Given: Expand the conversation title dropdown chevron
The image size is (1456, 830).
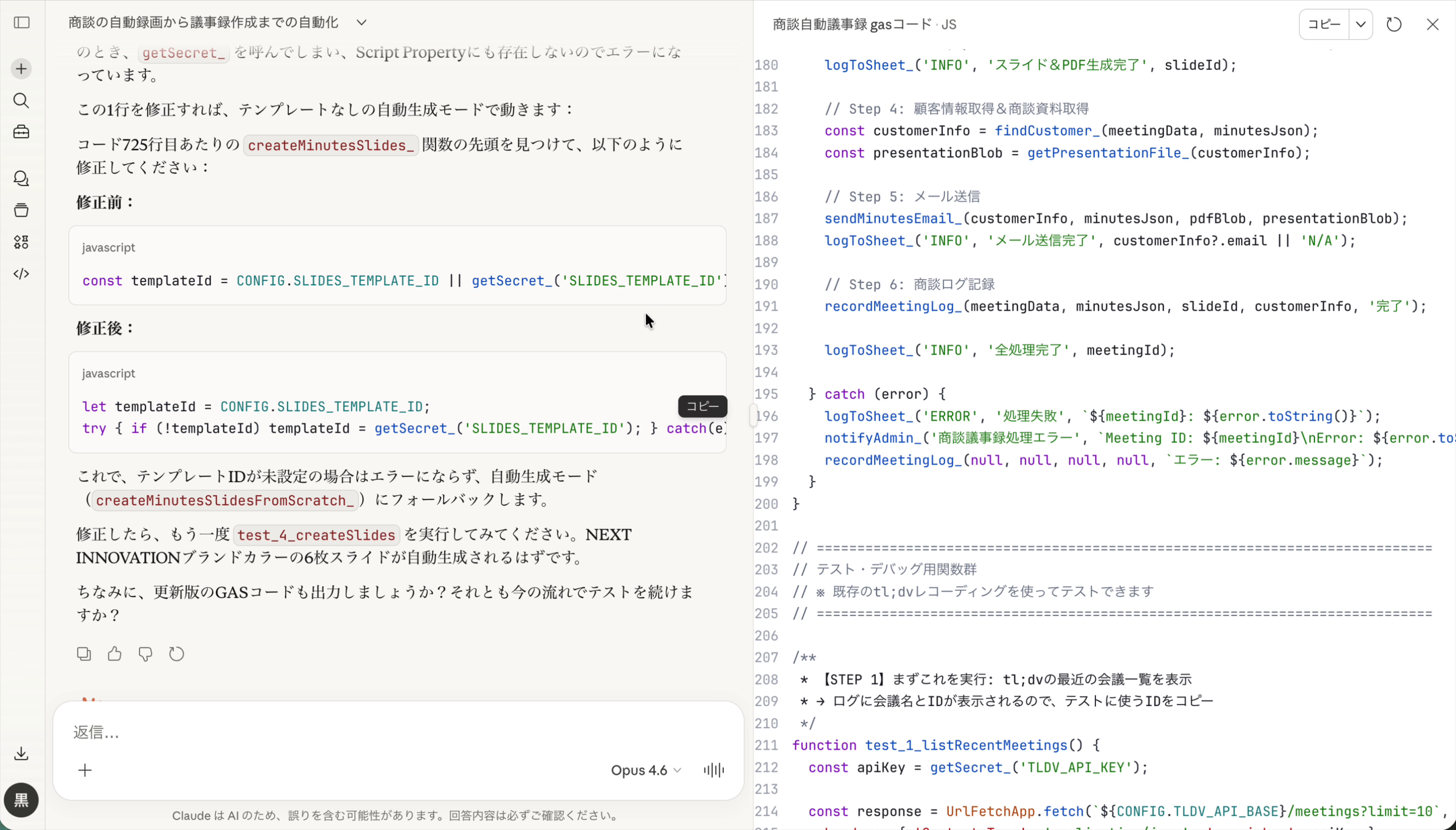Looking at the screenshot, I should tap(362, 23).
